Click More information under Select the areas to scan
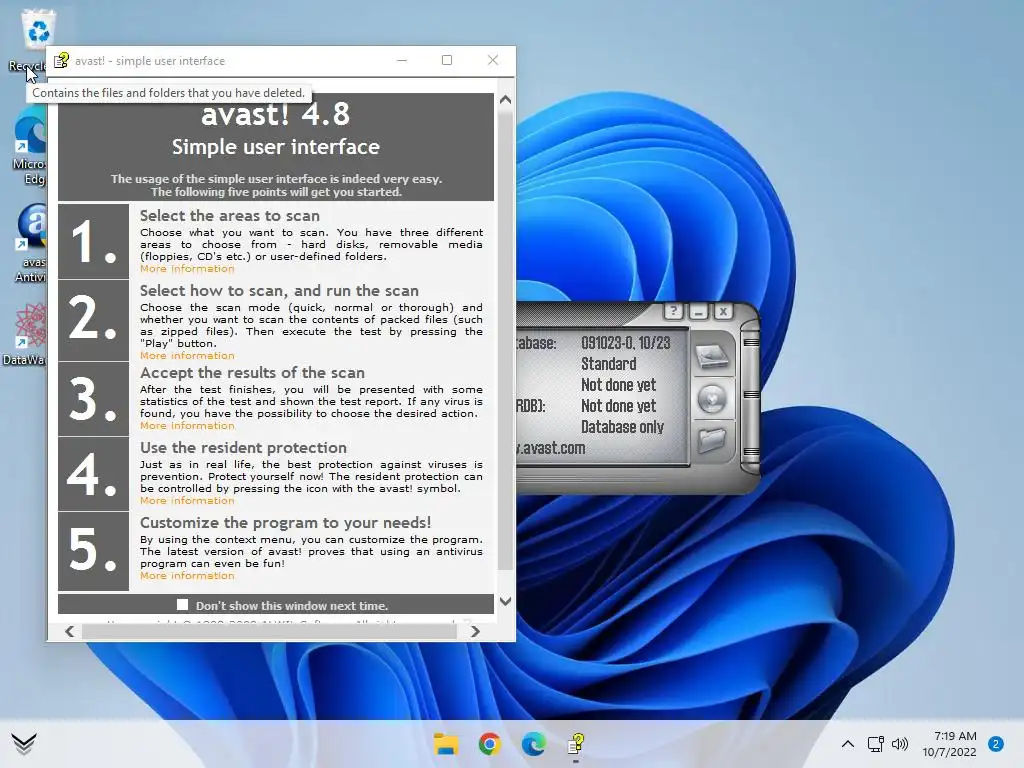This screenshot has height=768, width=1024. click(187, 268)
